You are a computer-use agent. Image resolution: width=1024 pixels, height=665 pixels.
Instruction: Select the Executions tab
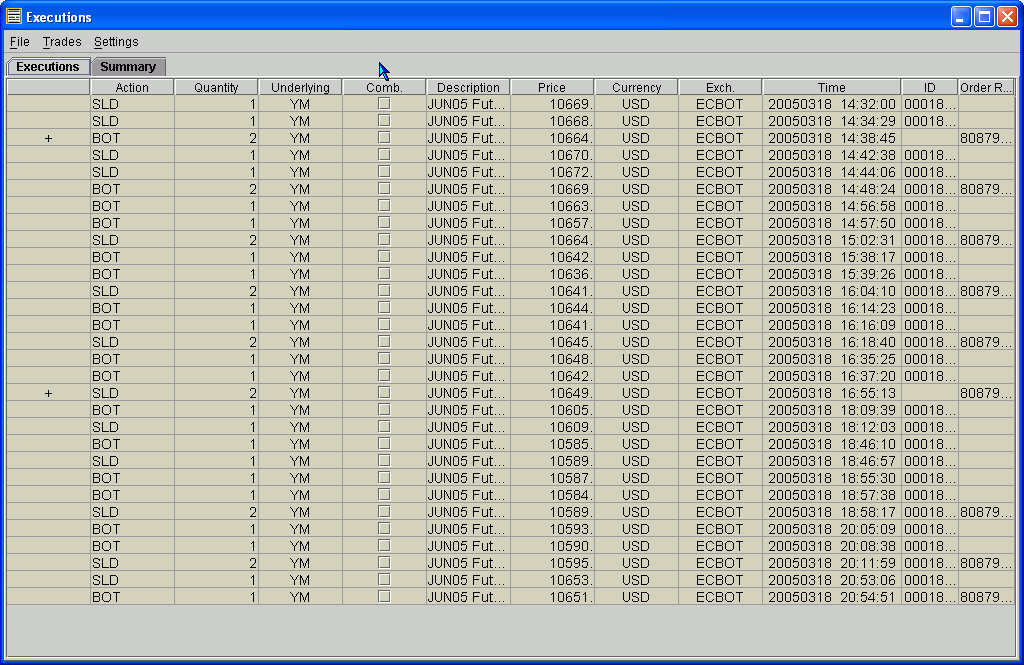click(48, 67)
